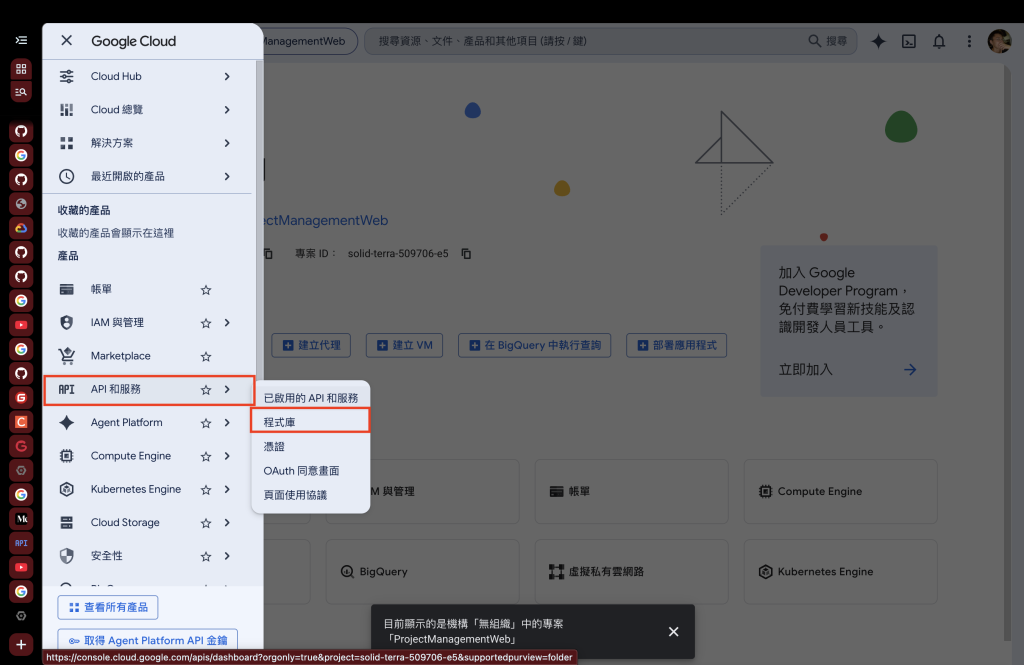Viewport: 1024px width, 665px height.
Task: Click the 安全性 shield icon
Action: pos(67,556)
